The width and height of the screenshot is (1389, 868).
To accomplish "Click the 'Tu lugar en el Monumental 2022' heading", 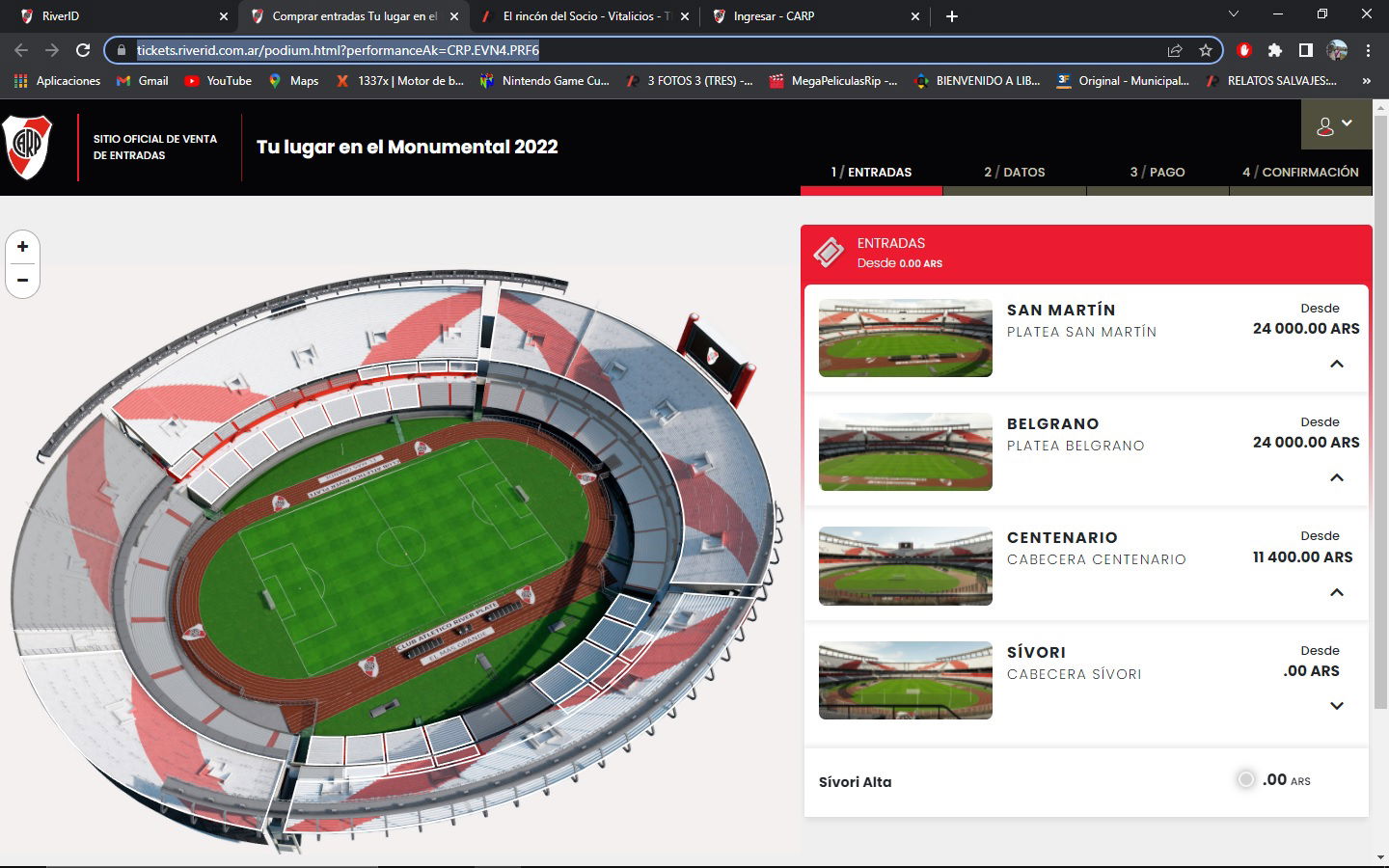I will 407,147.
